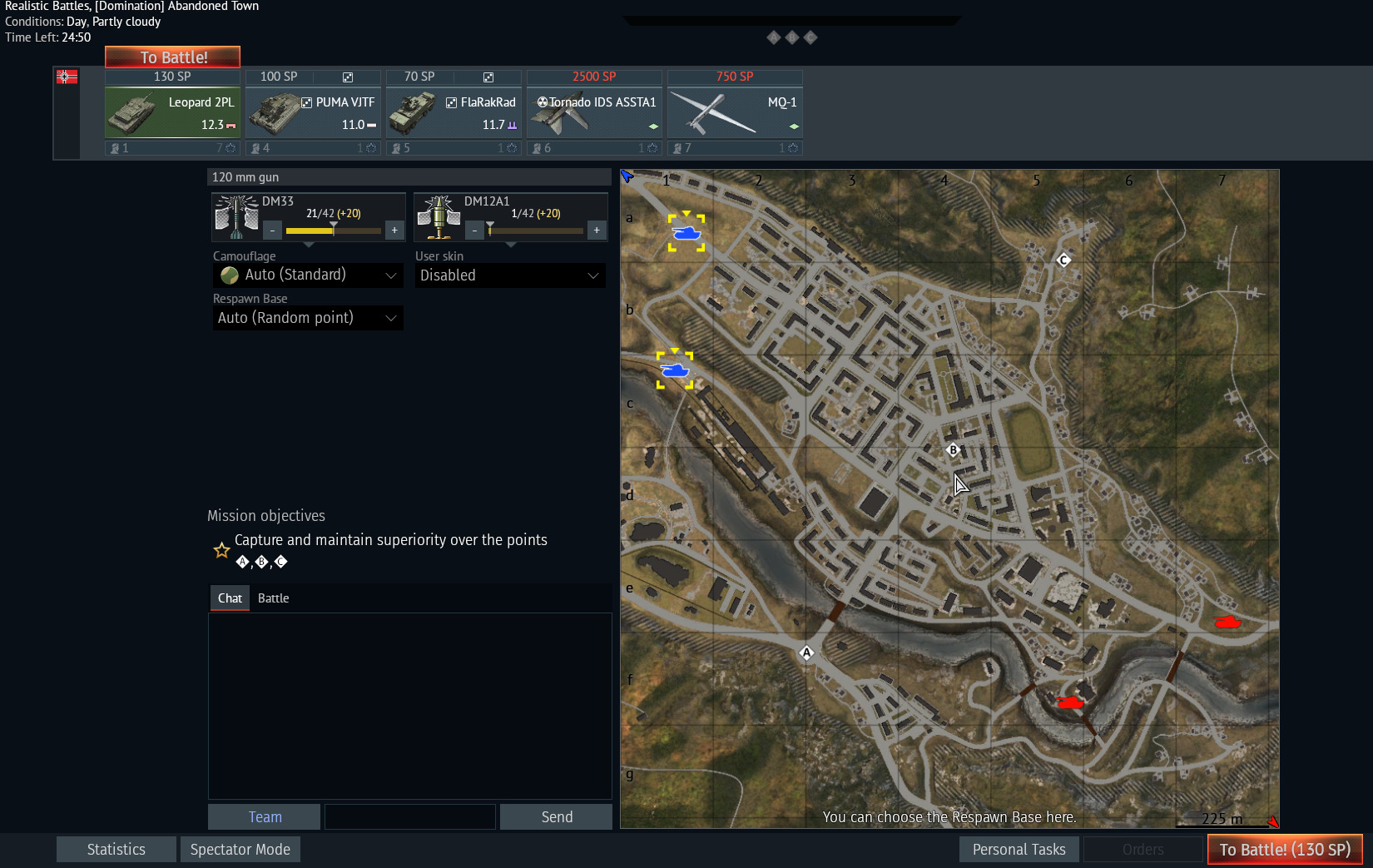Click the DM33 shell icon
This screenshot has width=1373, height=868.
click(237, 217)
